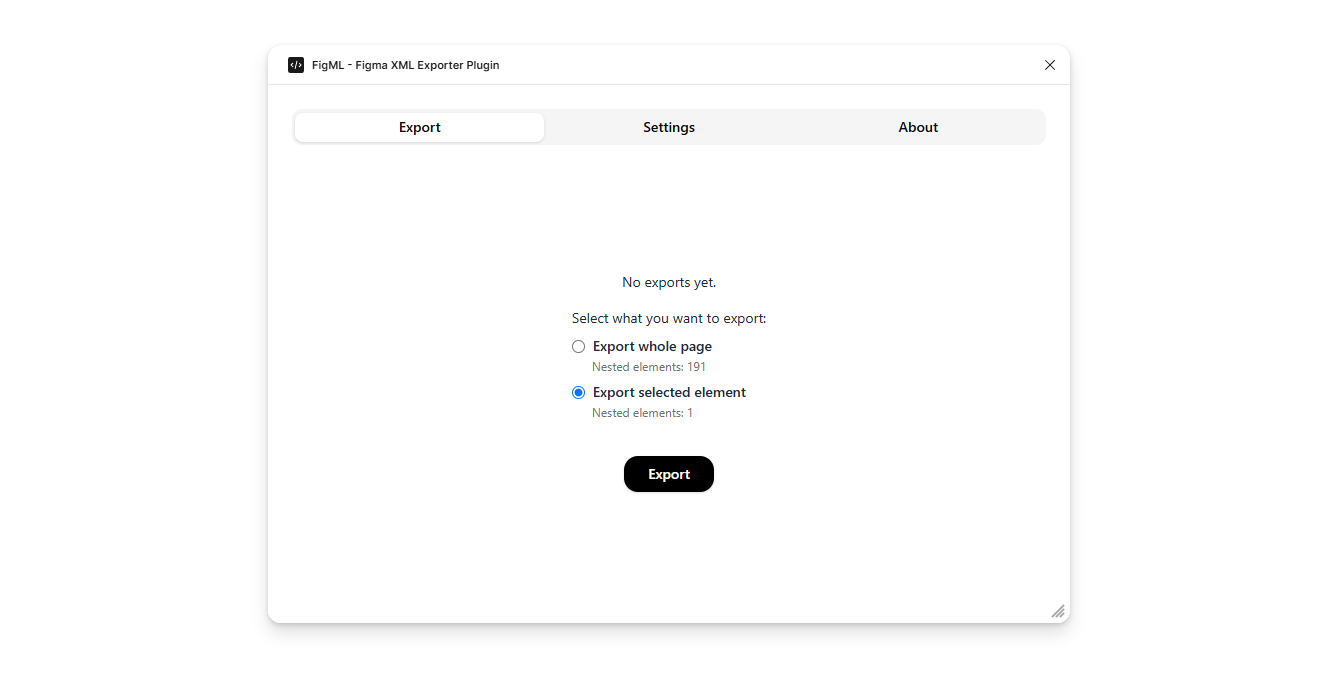Switch to the Export tab
Screen dimensions: 1319x687
(x=419, y=127)
